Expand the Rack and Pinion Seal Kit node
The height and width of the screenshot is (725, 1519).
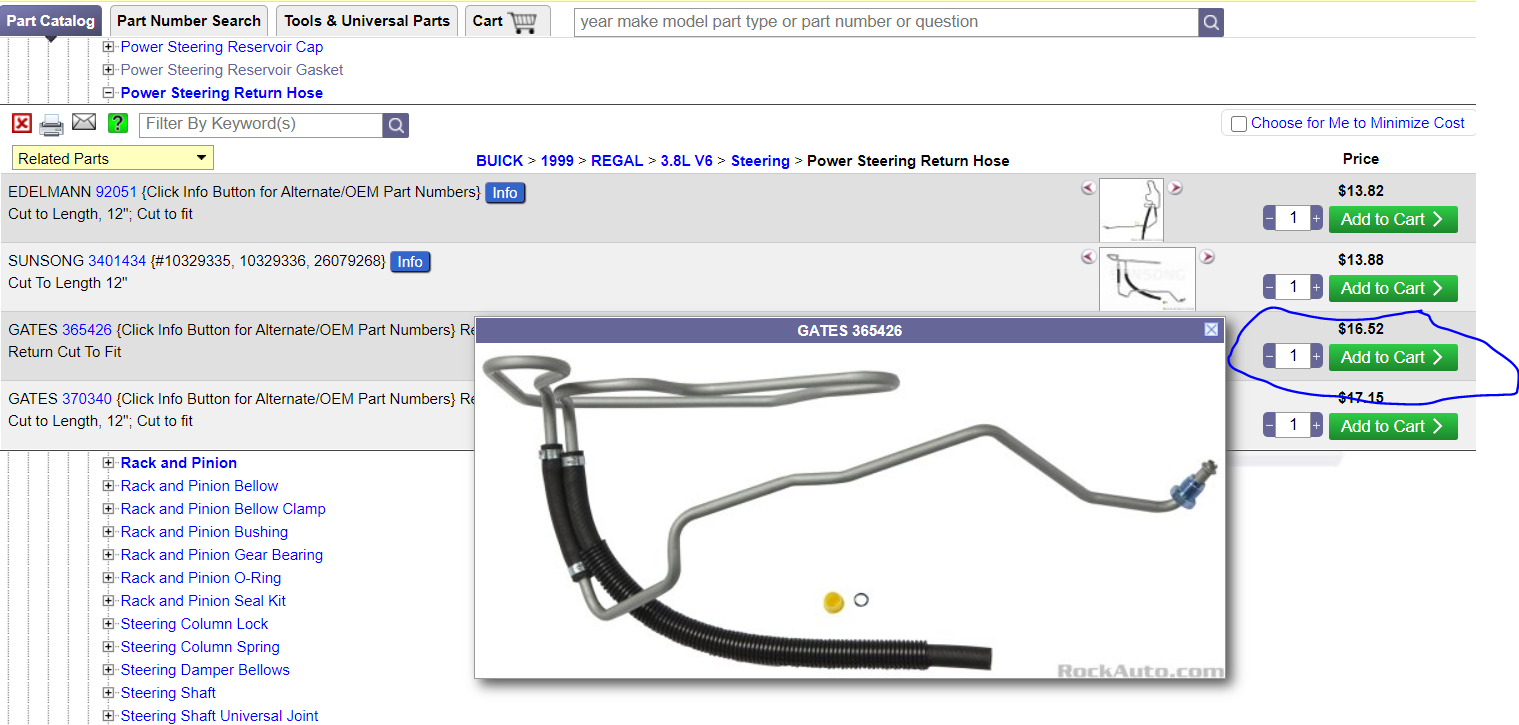108,601
